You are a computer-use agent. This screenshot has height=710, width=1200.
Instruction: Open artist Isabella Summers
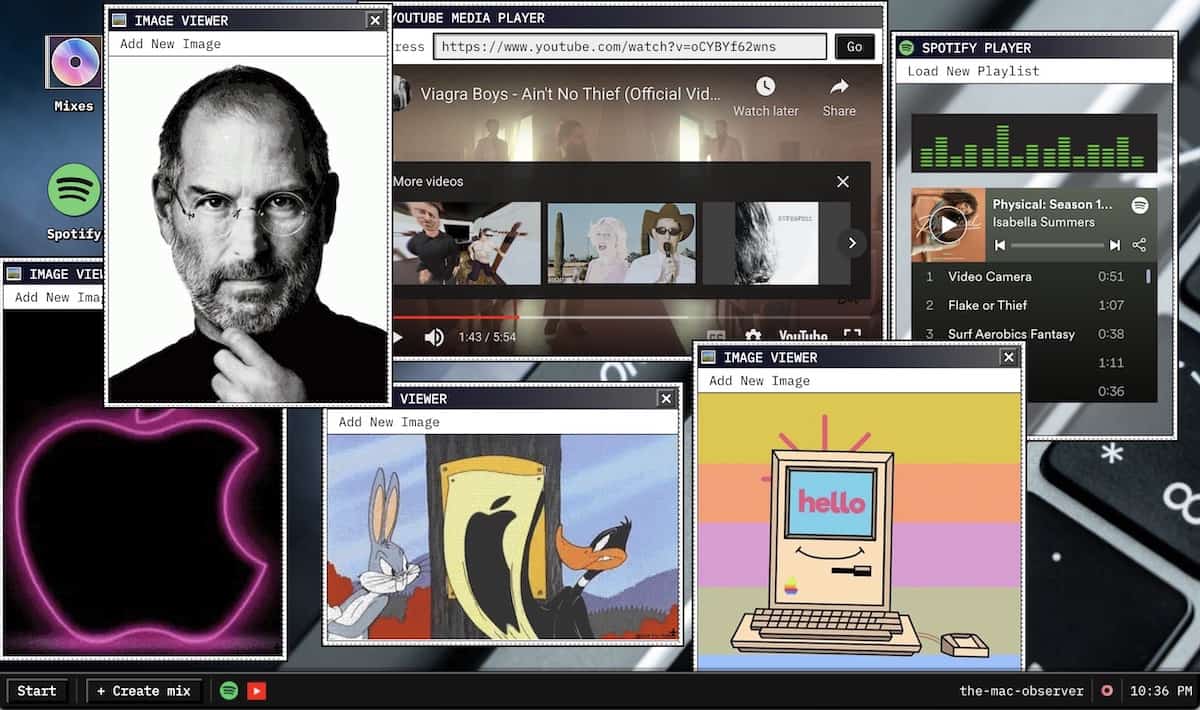pos(1043,222)
